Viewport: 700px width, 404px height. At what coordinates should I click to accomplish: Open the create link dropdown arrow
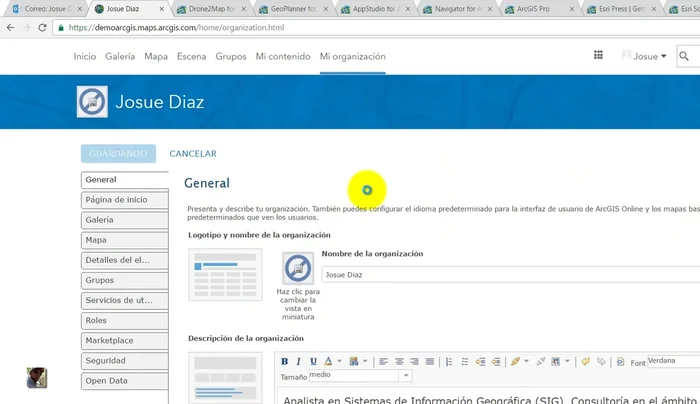pyautogui.click(x=526, y=361)
